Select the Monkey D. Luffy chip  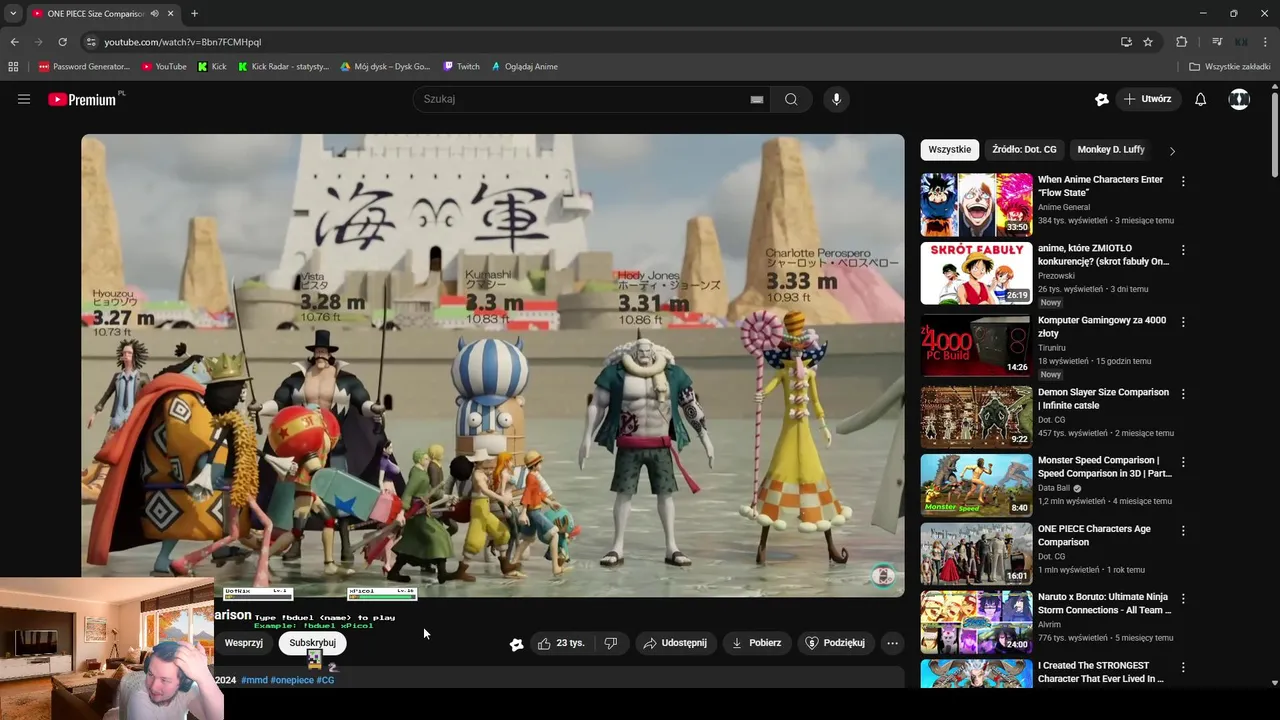click(1110, 149)
